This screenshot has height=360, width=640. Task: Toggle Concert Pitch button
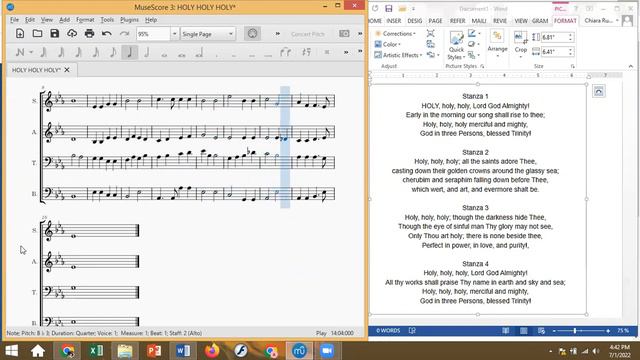[308, 34]
